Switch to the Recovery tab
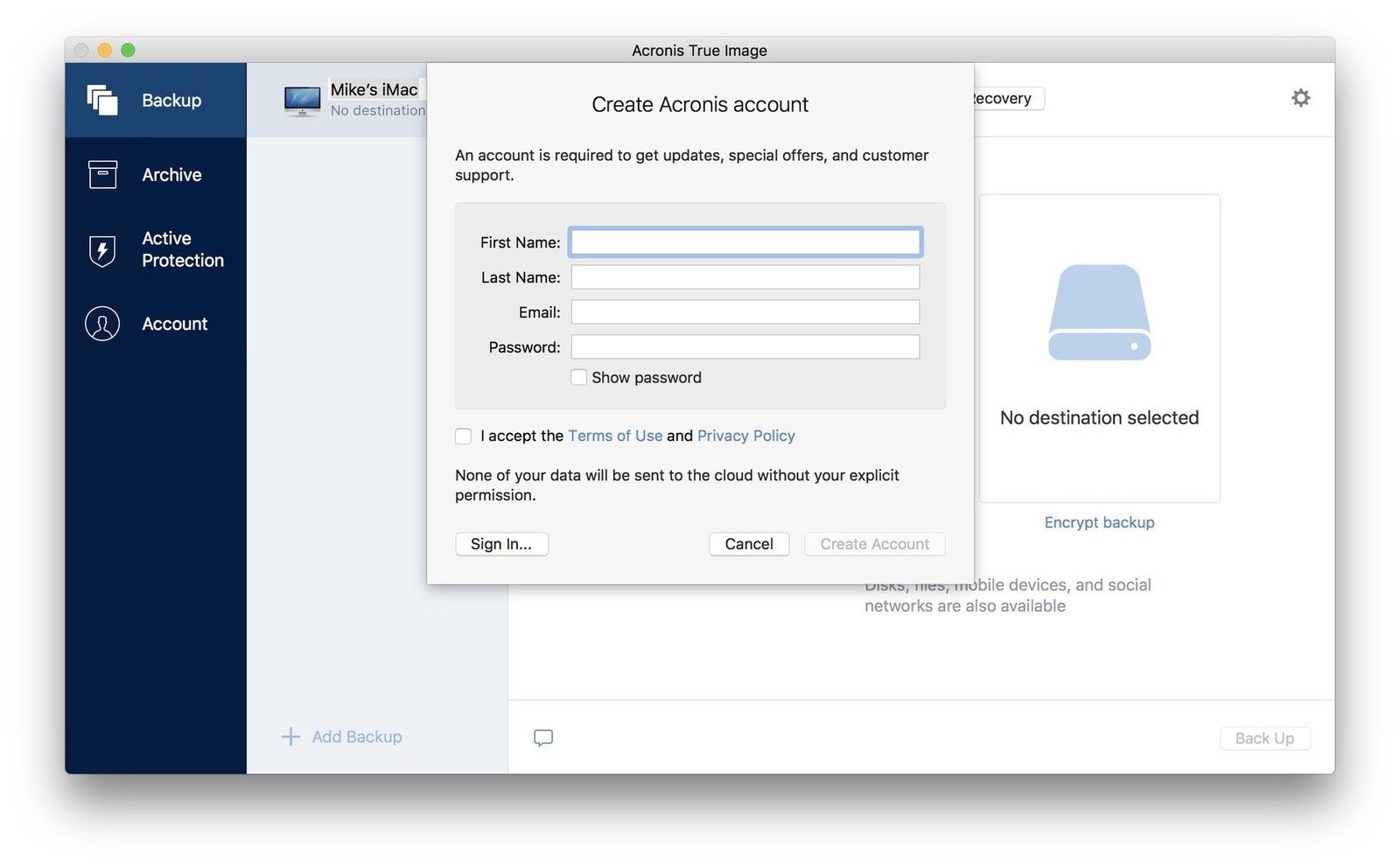The height and width of the screenshot is (867, 1400). pos(1004,99)
